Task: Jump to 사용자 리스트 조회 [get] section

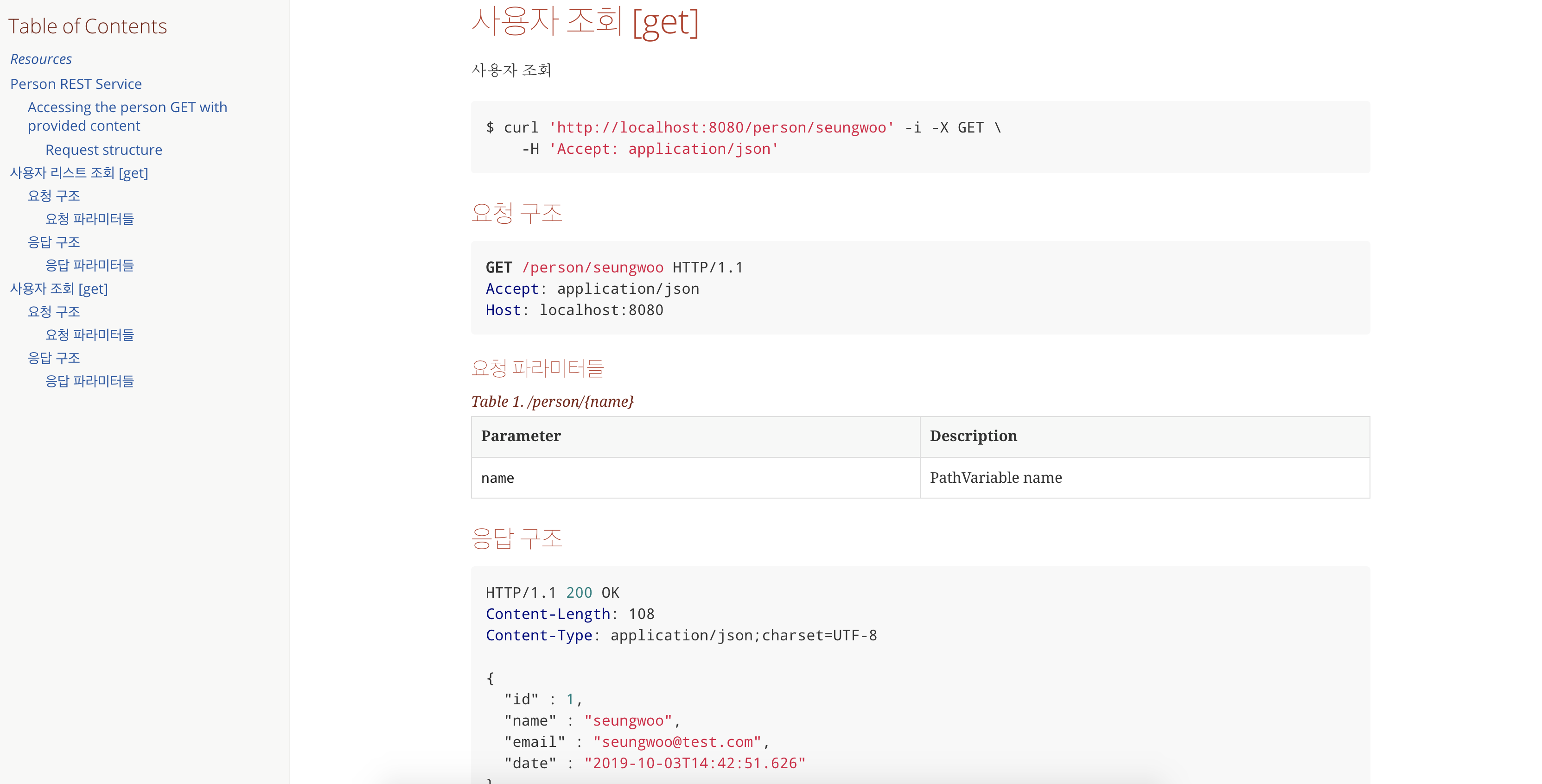Action: (79, 173)
